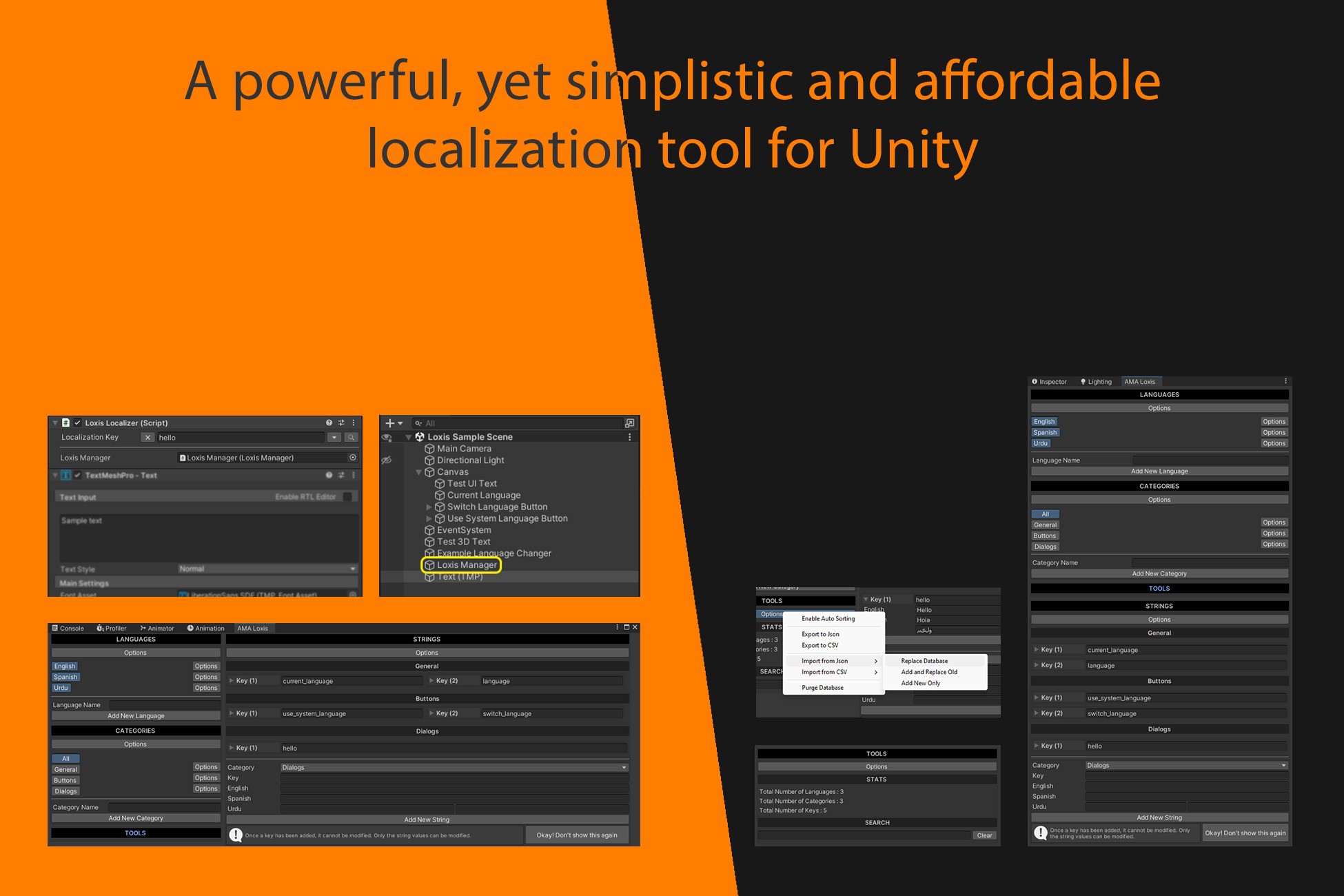1344x896 pixels.
Task: Click the preset icon on Loxis Localizer header
Action: (x=341, y=423)
